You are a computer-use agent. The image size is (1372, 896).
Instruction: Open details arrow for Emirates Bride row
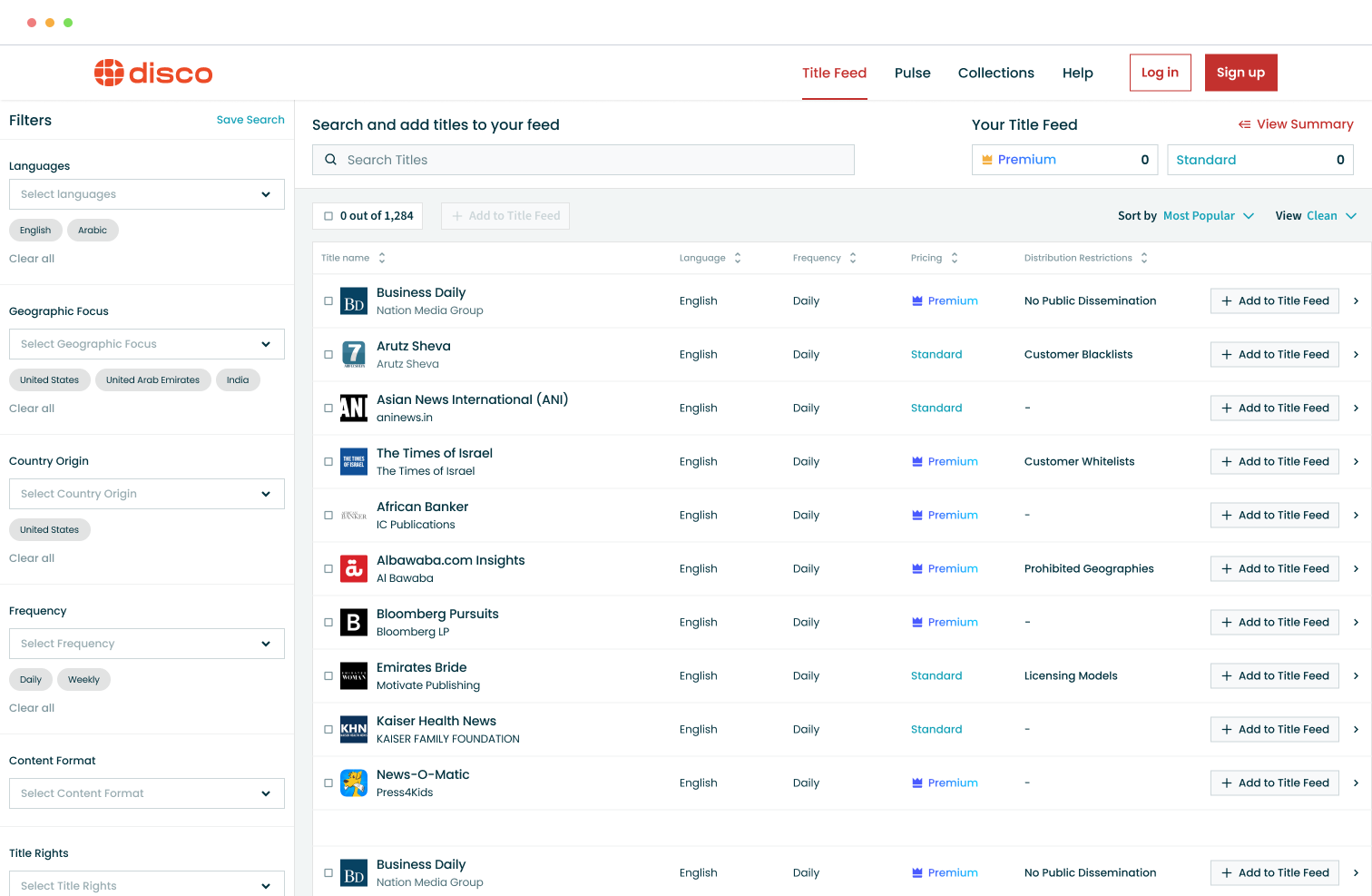point(1357,676)
